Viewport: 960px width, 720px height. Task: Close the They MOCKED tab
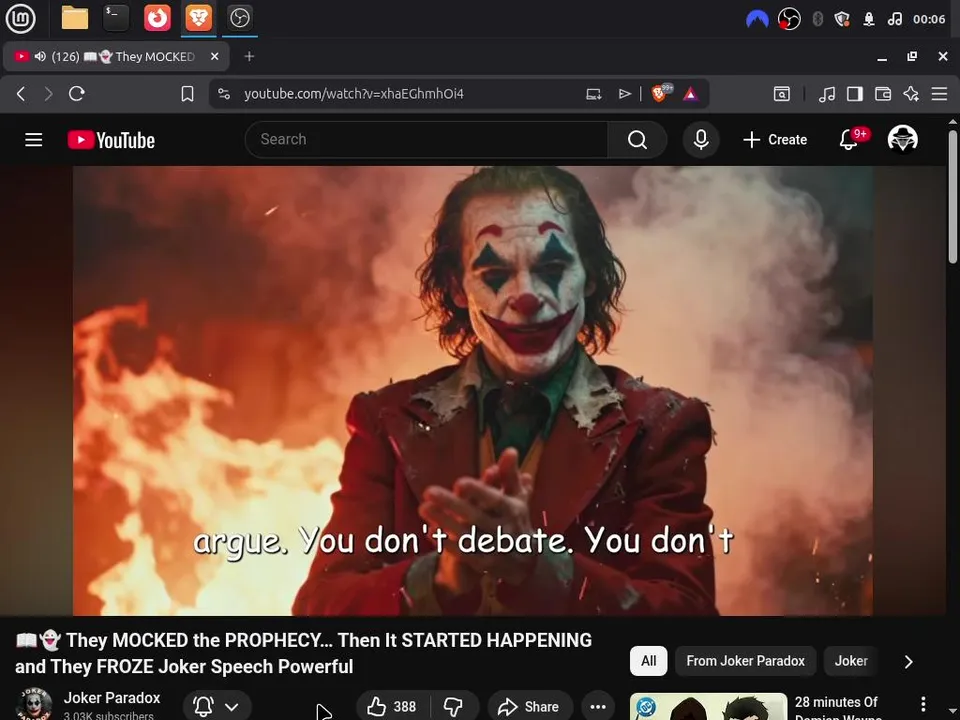tap(214, 56)
